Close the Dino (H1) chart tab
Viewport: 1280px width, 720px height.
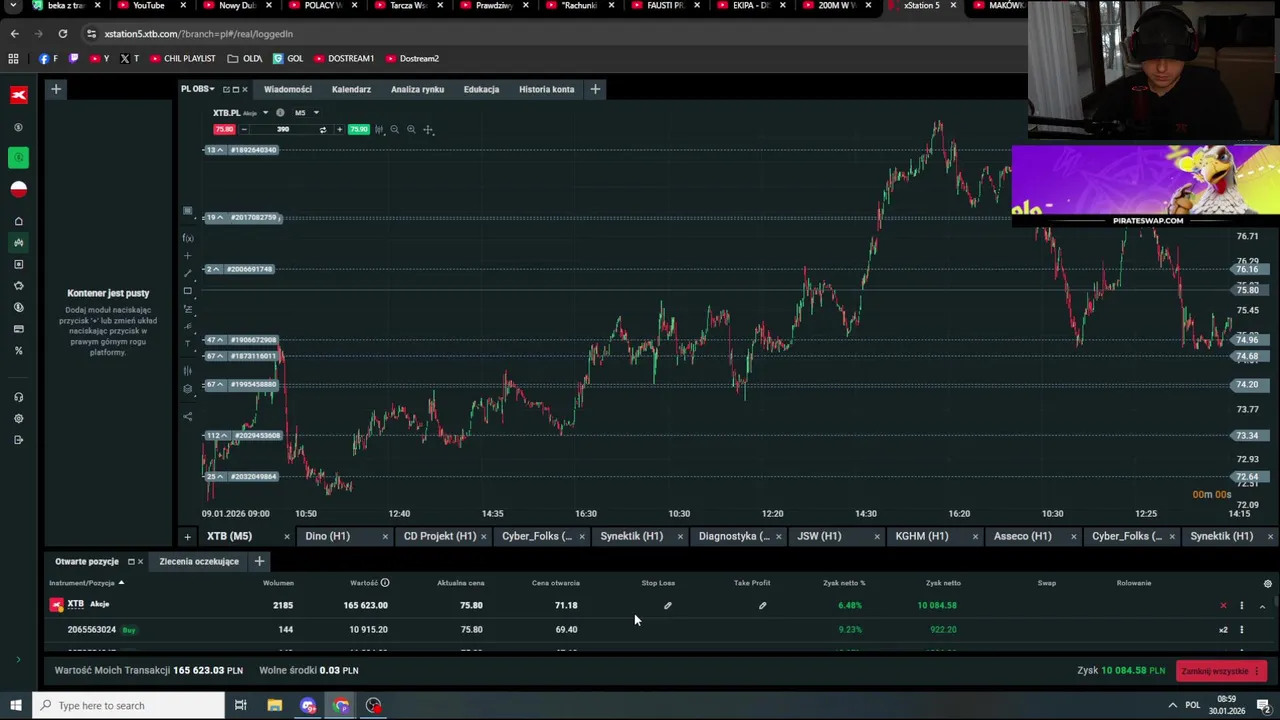(385, 537)
